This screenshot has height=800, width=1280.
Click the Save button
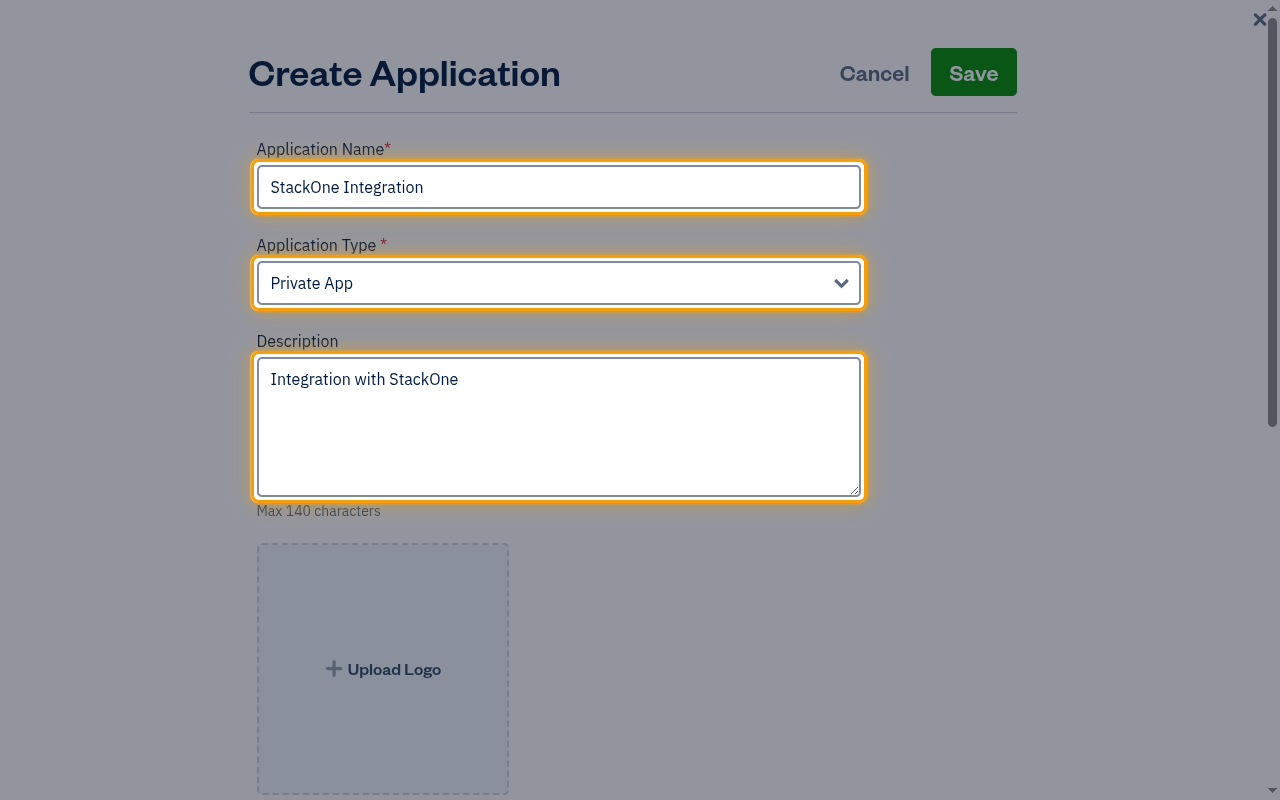(x=973, y=72)
